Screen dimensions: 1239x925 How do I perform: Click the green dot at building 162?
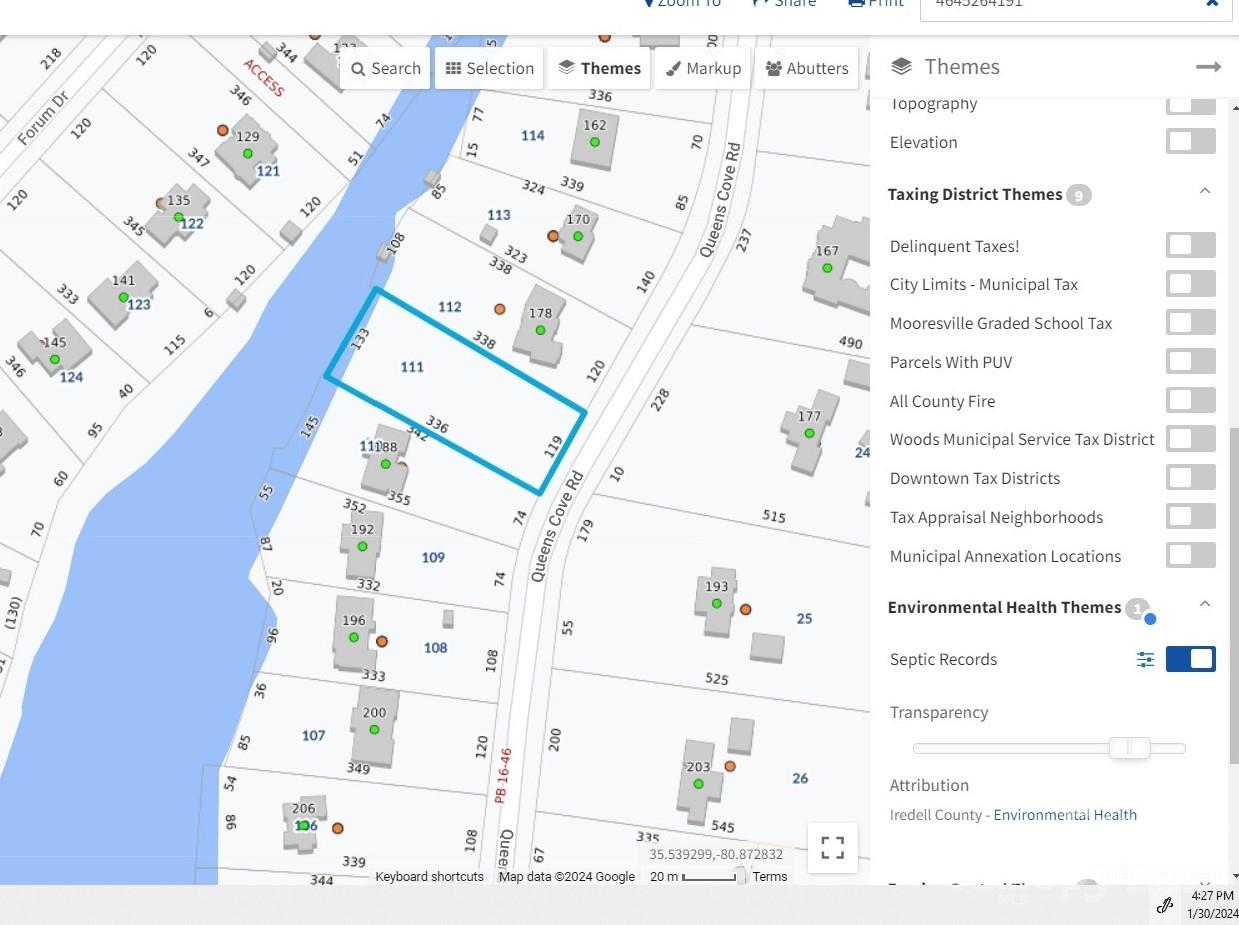(x=594, y=142)
